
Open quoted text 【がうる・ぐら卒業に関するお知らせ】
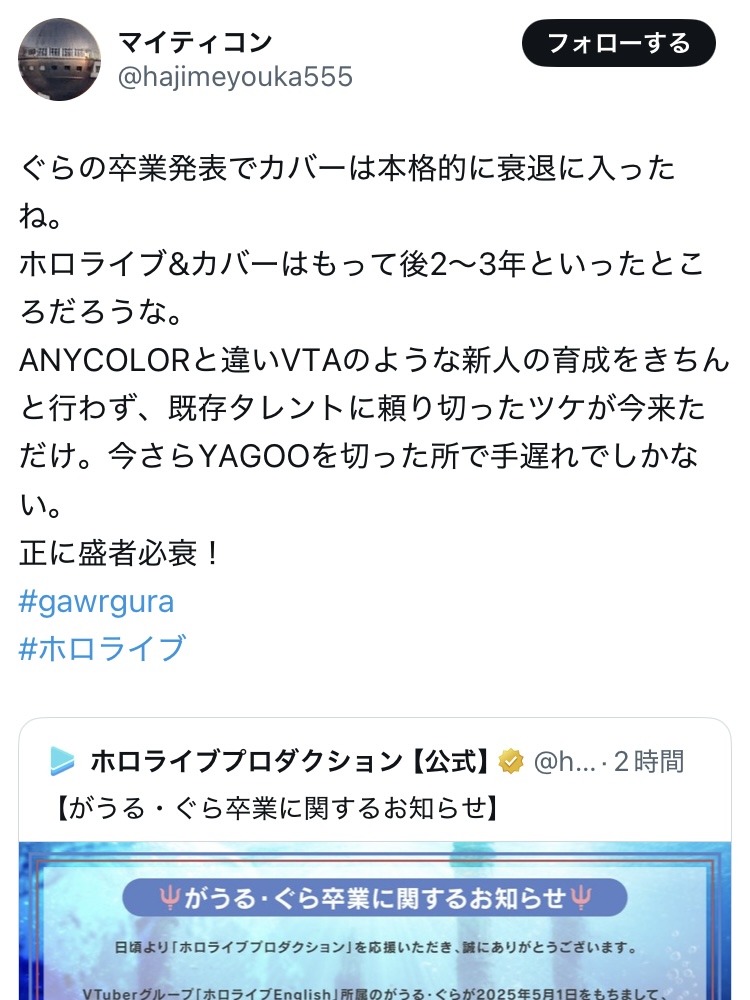pyautogui.click(x=278, y=808)
